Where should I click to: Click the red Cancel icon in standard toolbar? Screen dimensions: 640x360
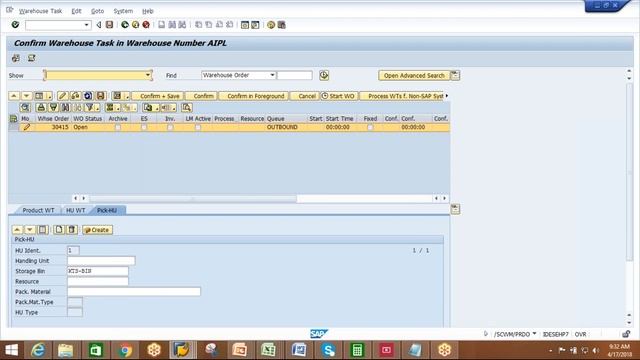click(146, 25)
